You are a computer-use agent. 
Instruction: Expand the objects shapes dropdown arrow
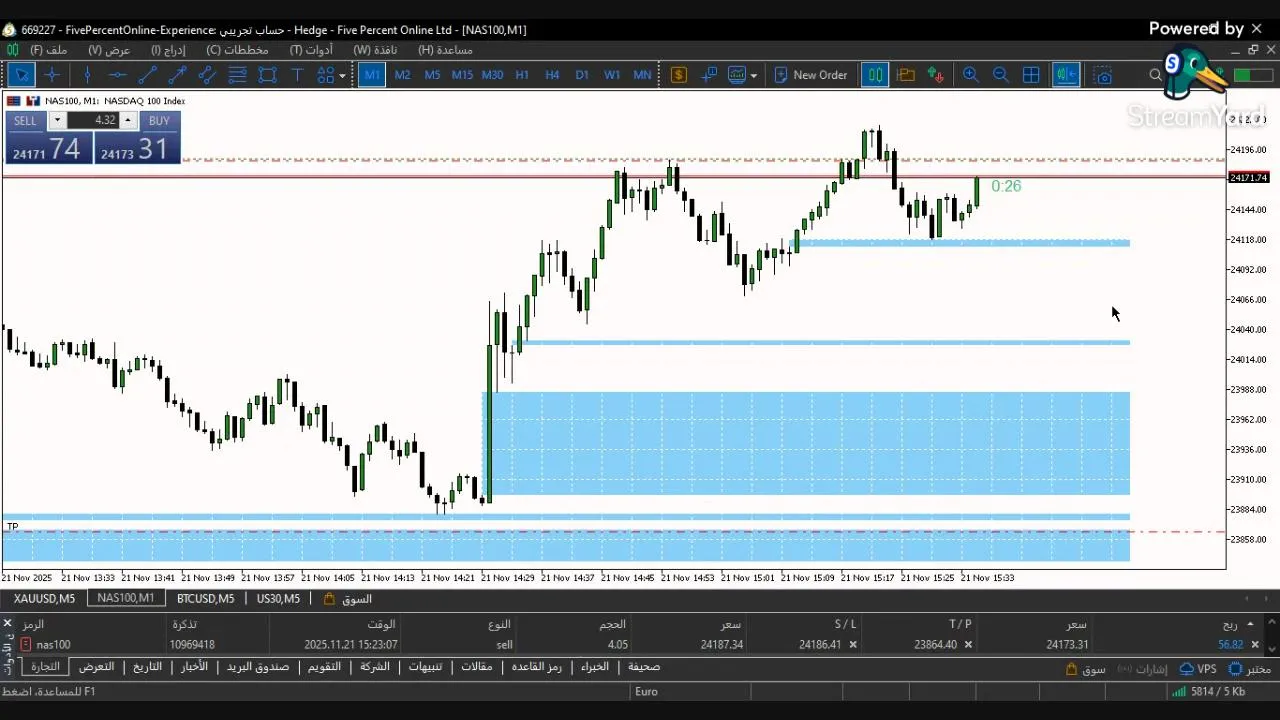[x=342, y=75]
